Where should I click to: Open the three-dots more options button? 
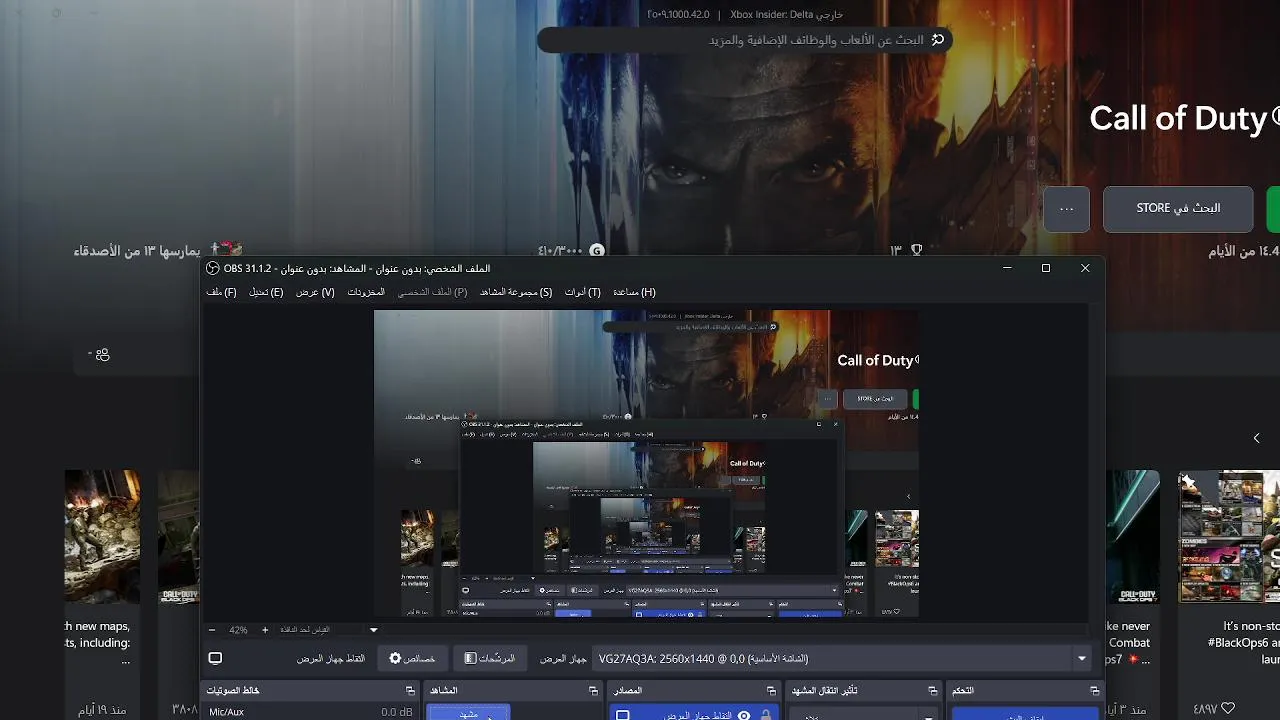pyautogui.click(x=1066, y=209)
